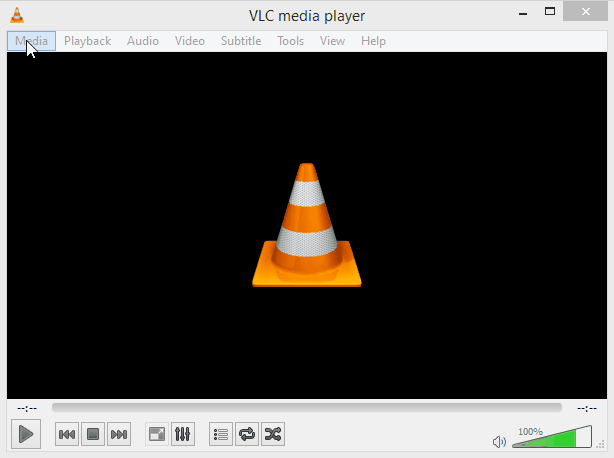Toggle the playlist view

(x=221, y=434)
